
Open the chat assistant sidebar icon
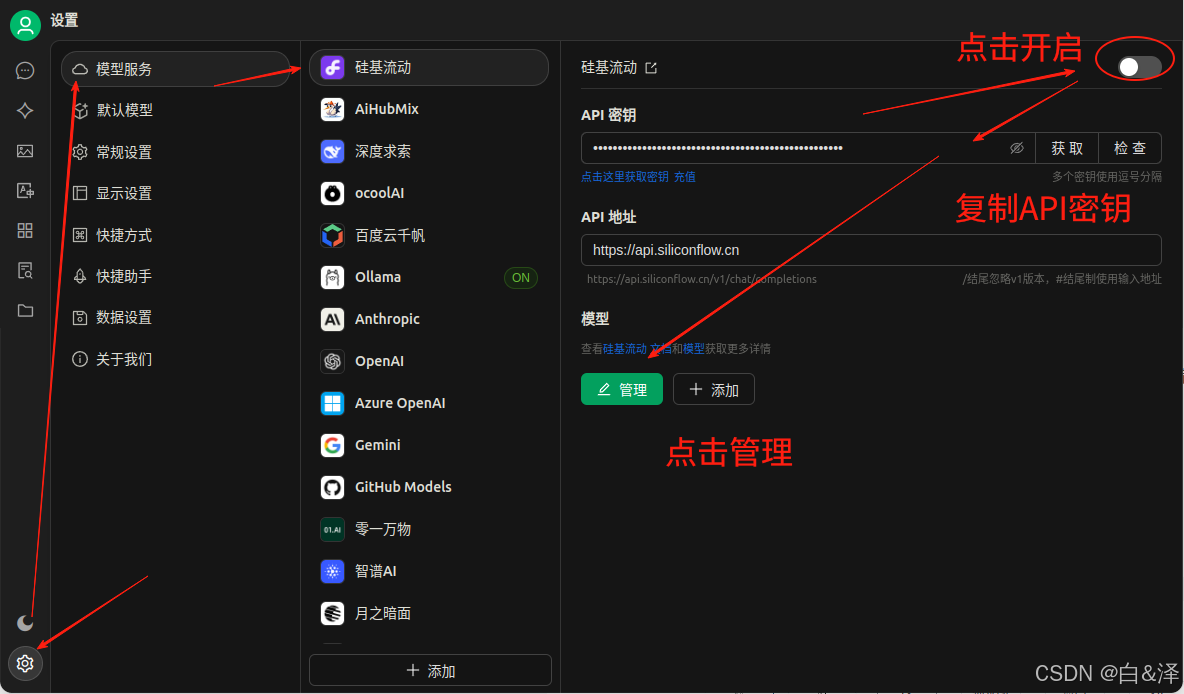[x=25, y=70]
